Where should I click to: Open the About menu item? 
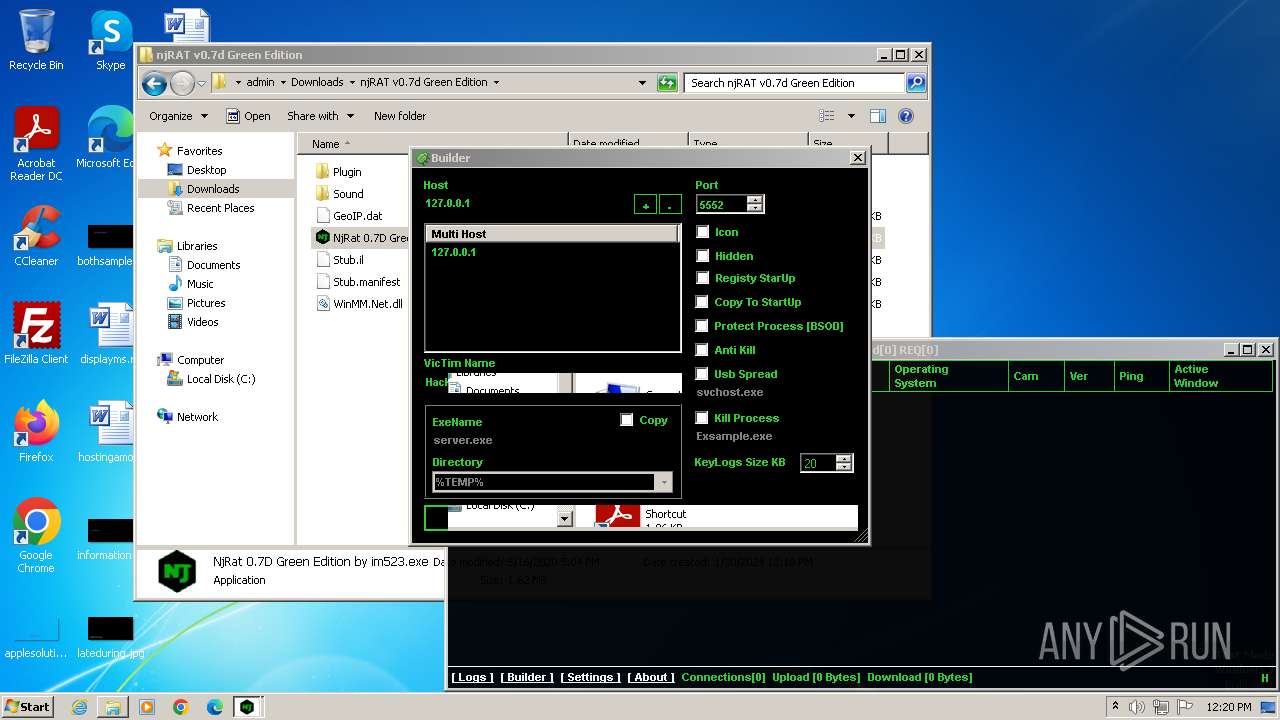coord(651,677)
